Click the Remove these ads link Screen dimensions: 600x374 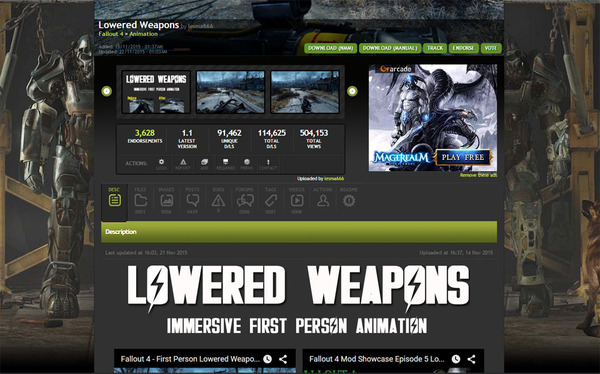[x=478, y=175]
